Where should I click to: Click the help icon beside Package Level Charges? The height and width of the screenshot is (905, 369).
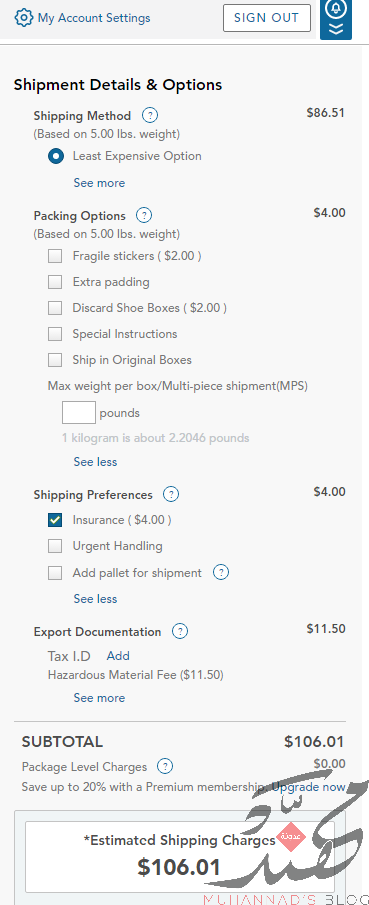point(165,766)
